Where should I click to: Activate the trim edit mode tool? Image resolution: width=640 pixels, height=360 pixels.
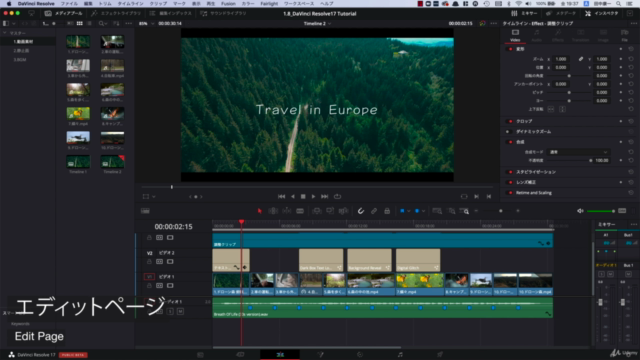click(273, 211)
